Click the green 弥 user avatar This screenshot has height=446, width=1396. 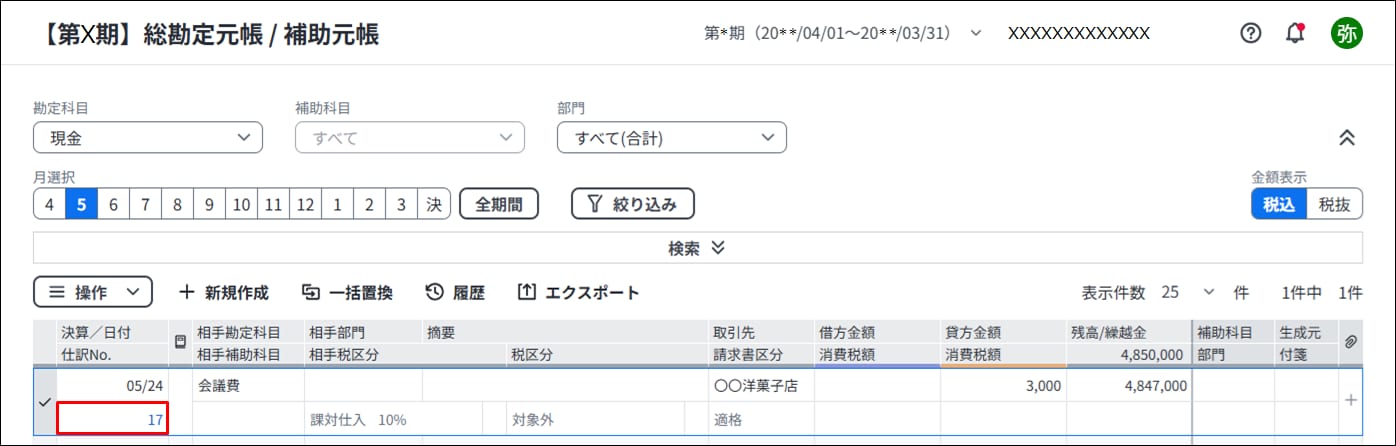point(1346,33)
